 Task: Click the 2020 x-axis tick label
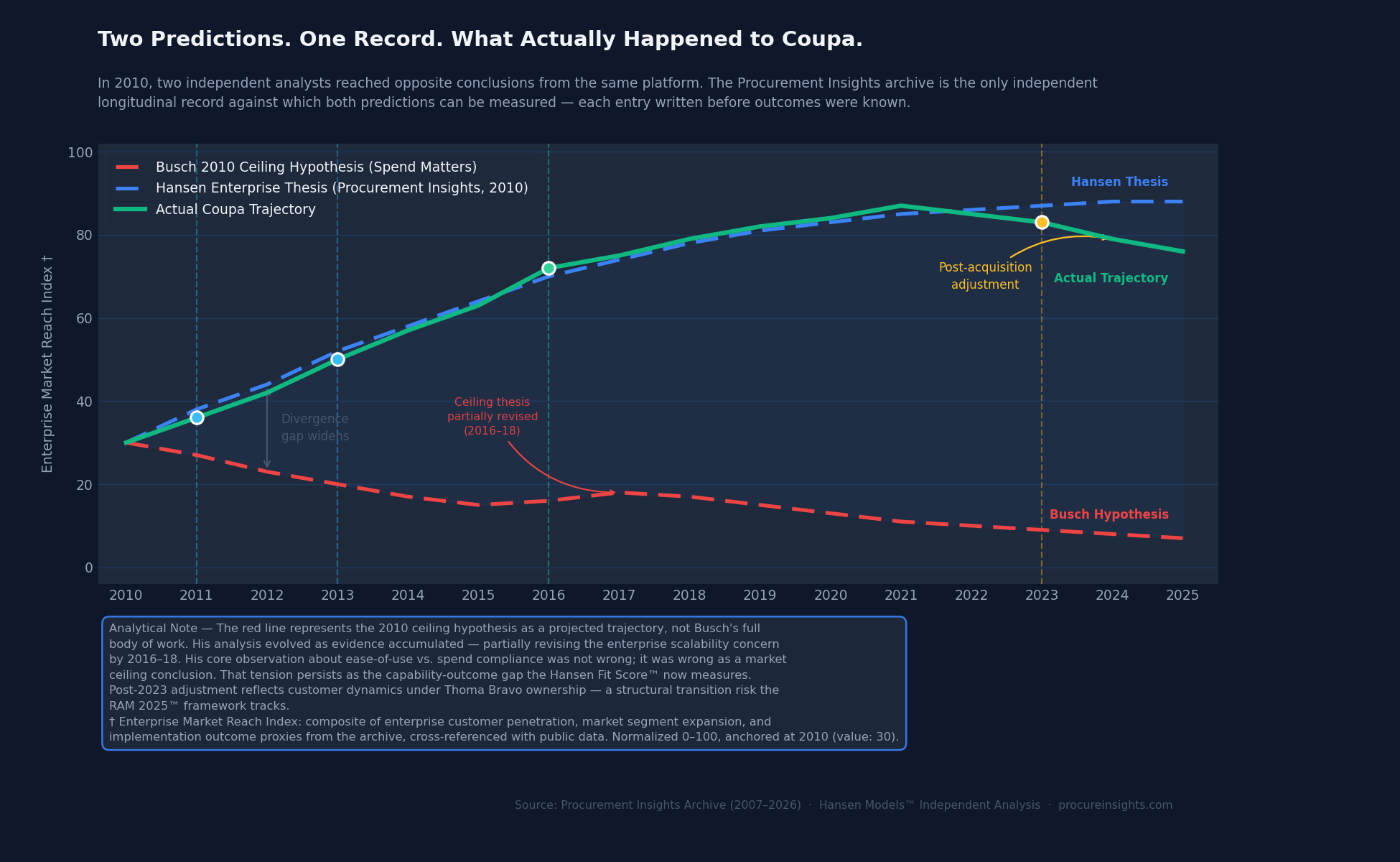831,595
